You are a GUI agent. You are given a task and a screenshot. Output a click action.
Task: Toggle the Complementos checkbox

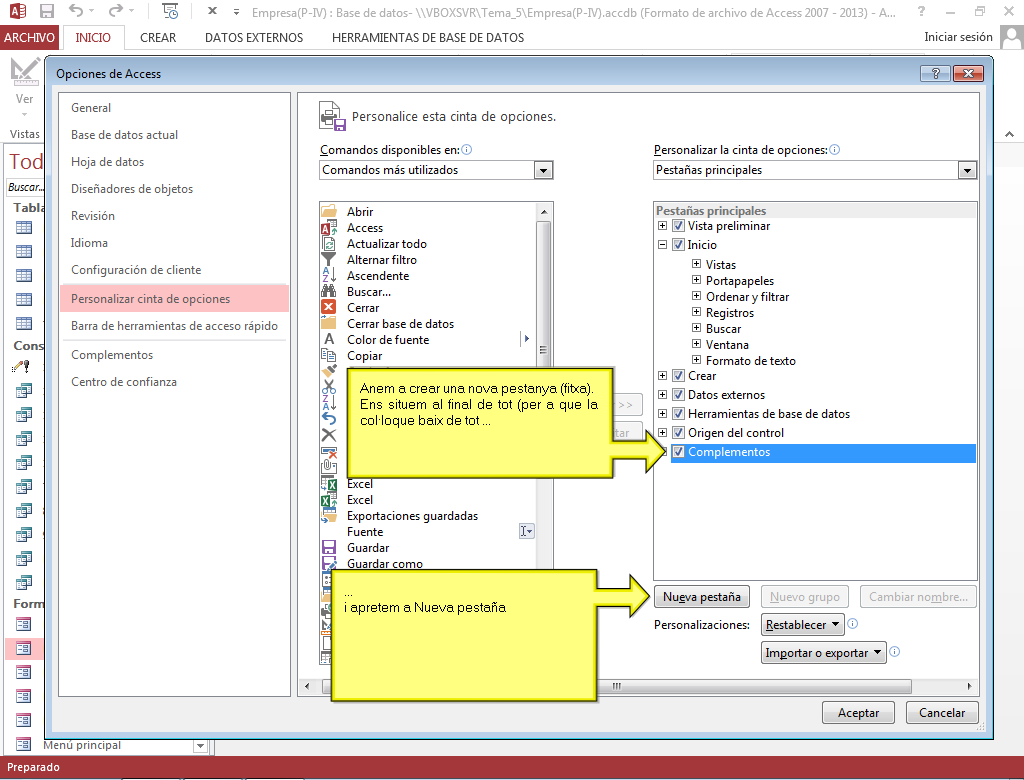click(x=679, y=451)
